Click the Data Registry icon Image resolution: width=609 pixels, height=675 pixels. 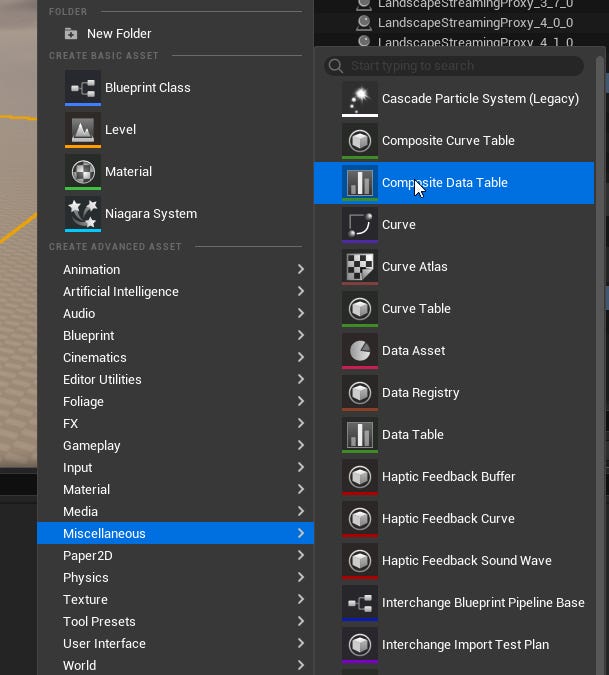pyautogui.click(x=360, y=393)
